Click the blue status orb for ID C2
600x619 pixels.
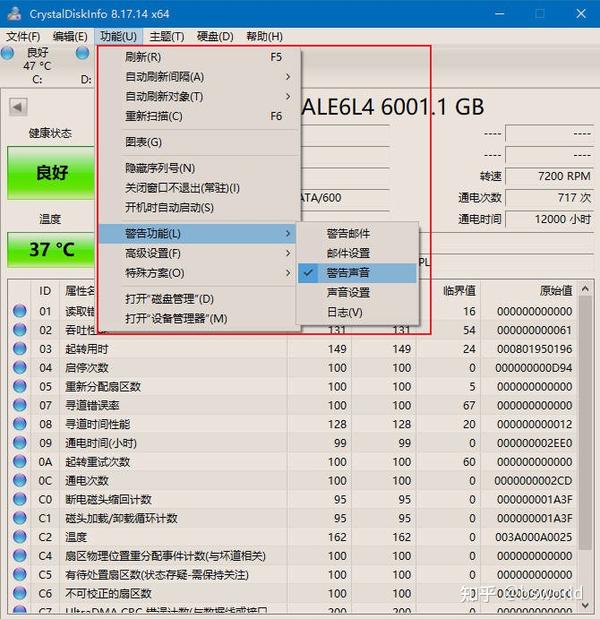click(x=20, y=537)
